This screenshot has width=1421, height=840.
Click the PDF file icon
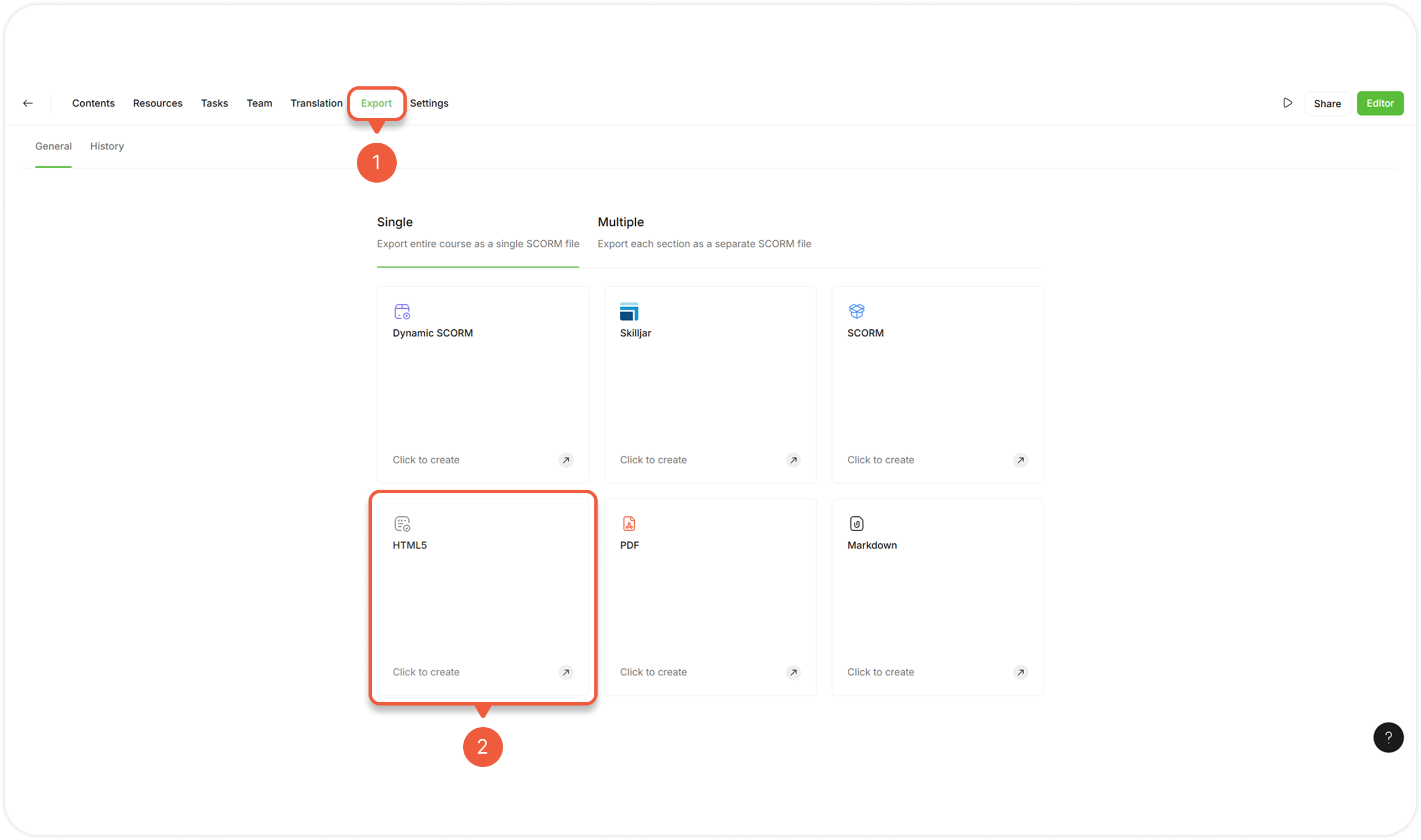(x=629, y=523)
